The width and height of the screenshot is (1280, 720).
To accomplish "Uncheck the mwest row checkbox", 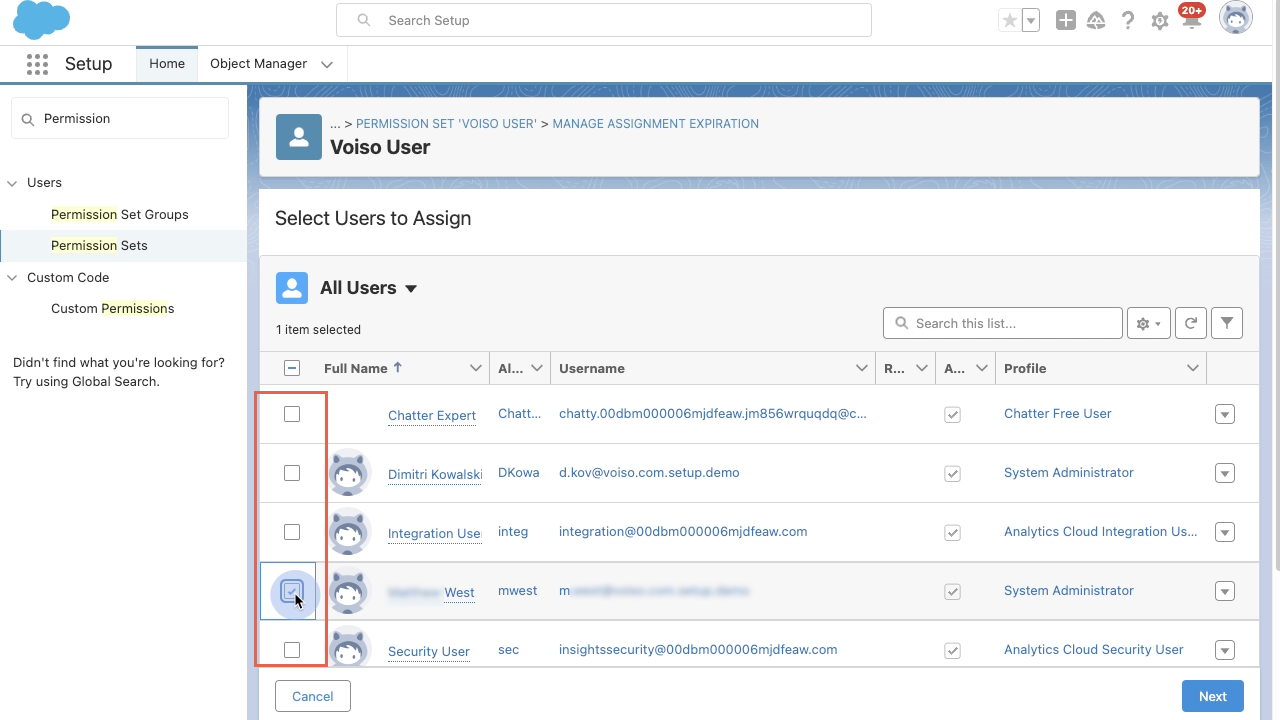I will [292, 591].
